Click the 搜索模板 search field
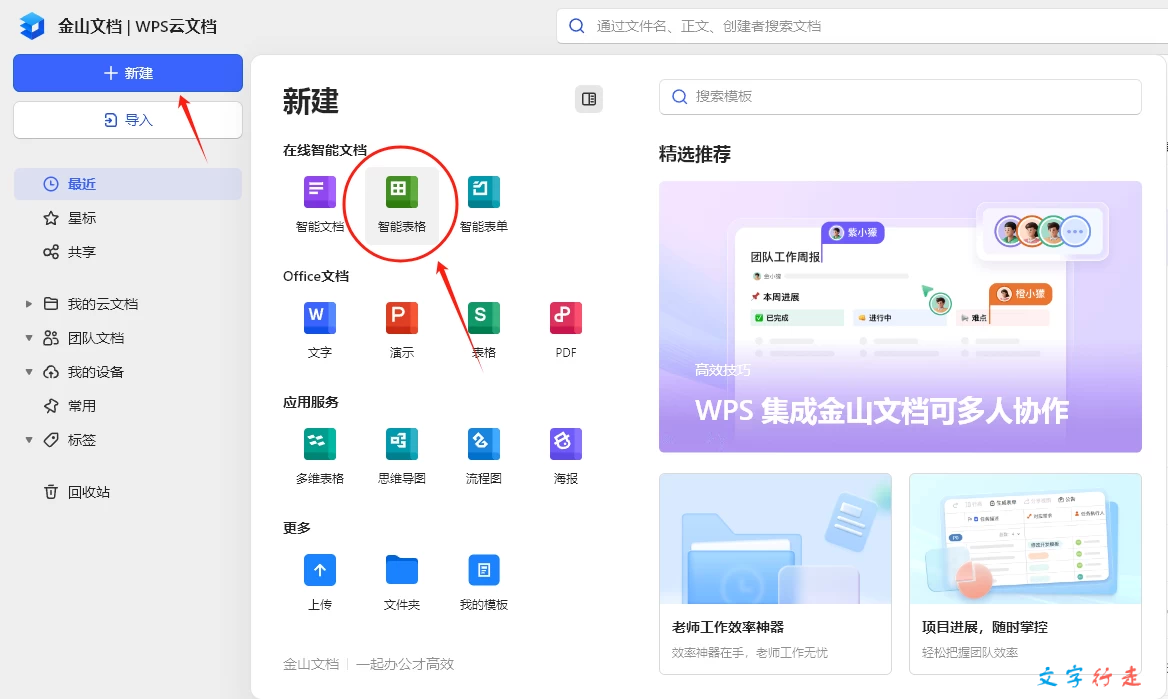The height and width of the screenshot is (699, 1168). coord(900,97)
